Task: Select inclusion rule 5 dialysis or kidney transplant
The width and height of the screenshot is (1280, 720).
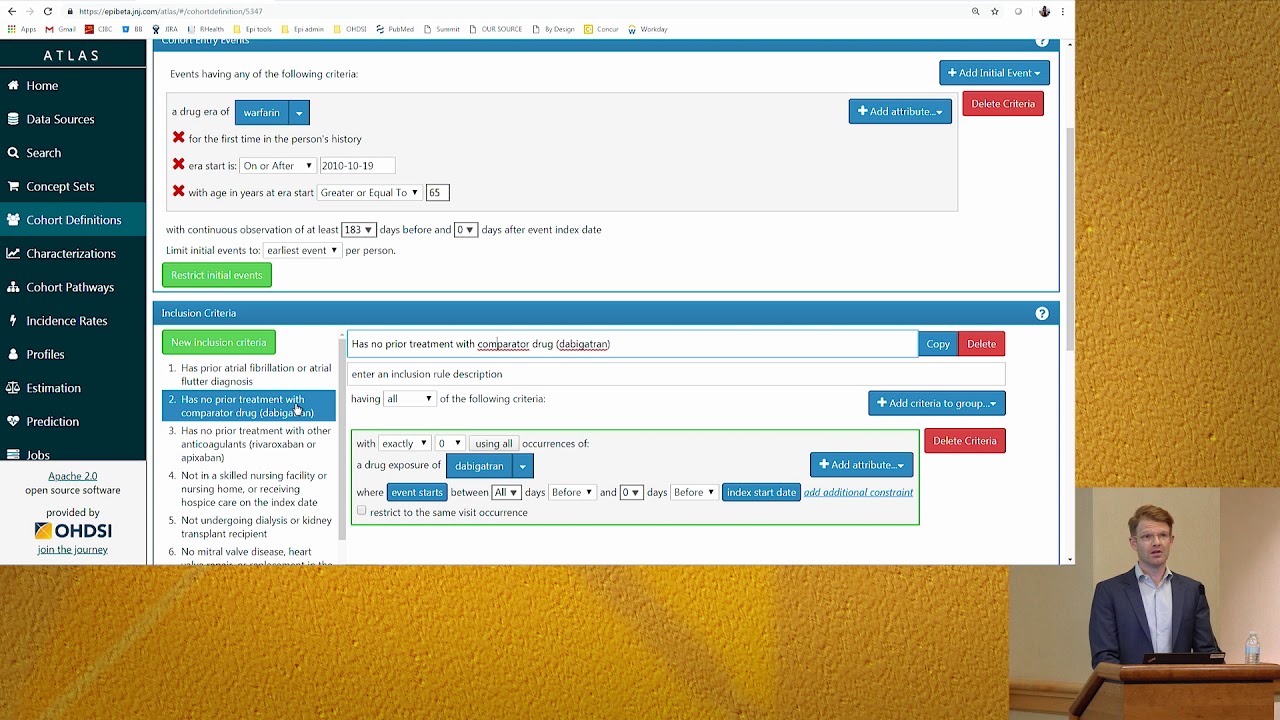Action: [x=249, y=527]
